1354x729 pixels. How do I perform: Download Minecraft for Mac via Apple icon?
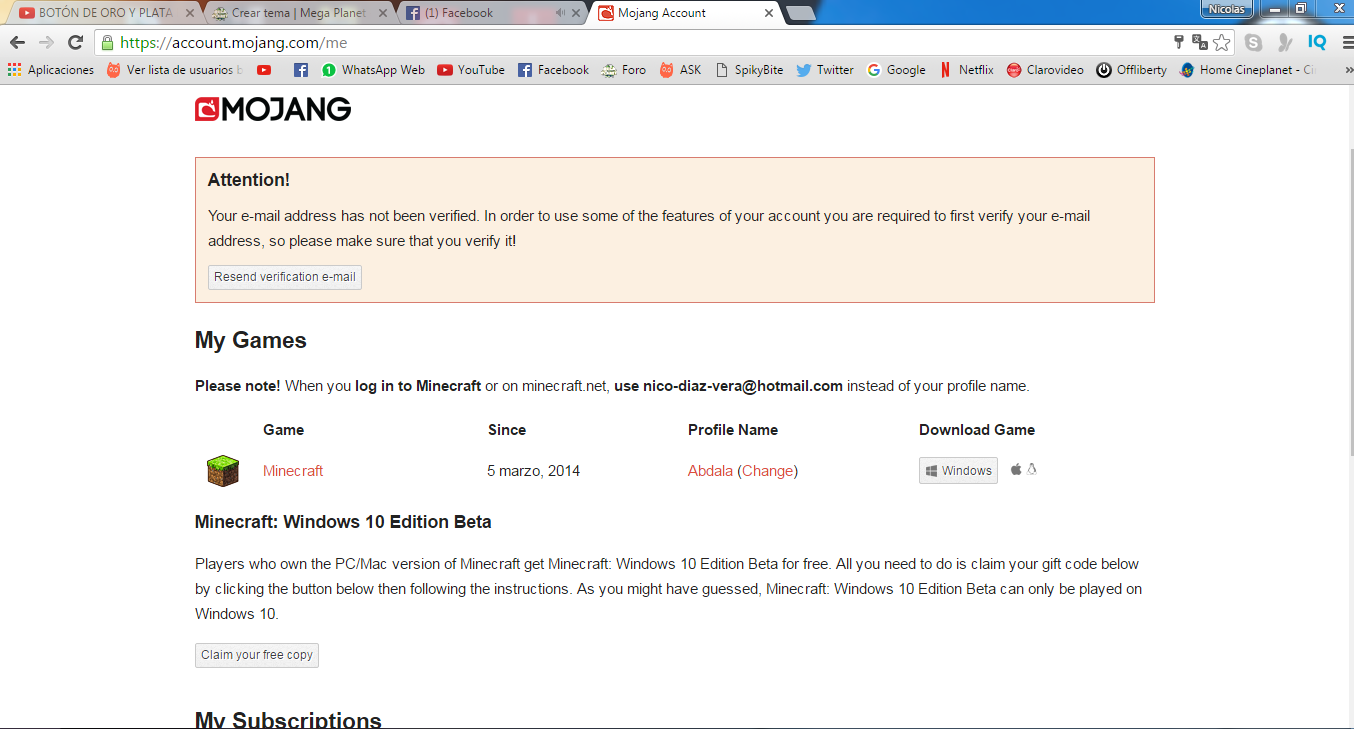pyautogui.click(x=1016, y=469)
